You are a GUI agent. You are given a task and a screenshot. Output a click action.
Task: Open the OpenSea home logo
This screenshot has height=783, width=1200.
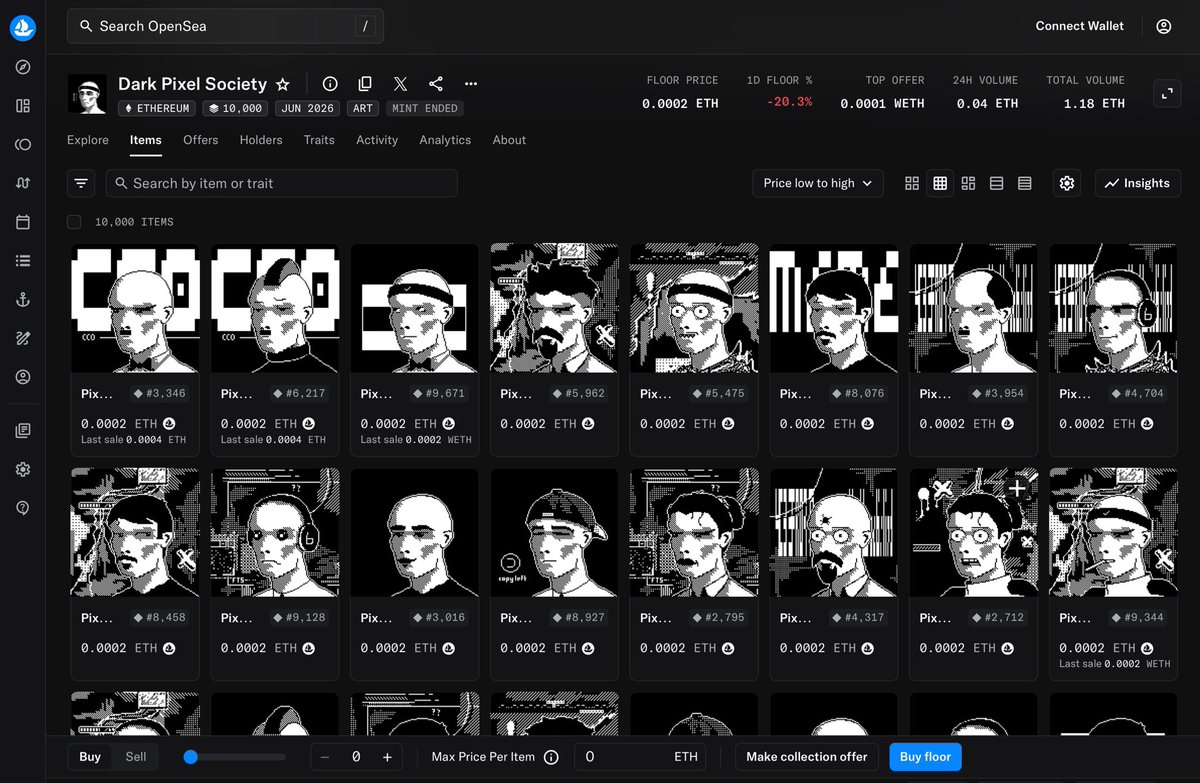point(23,28)
